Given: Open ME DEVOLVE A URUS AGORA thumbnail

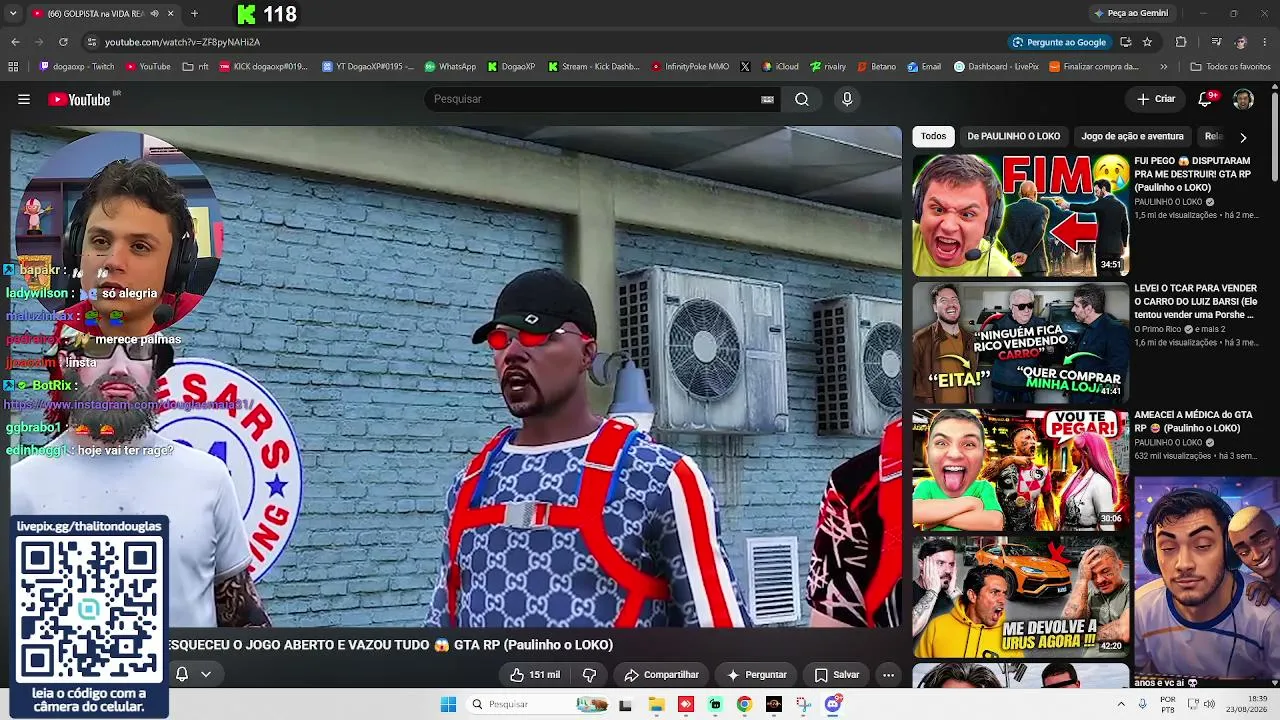Looking at the screenshot, I should tap(1021, 596).
